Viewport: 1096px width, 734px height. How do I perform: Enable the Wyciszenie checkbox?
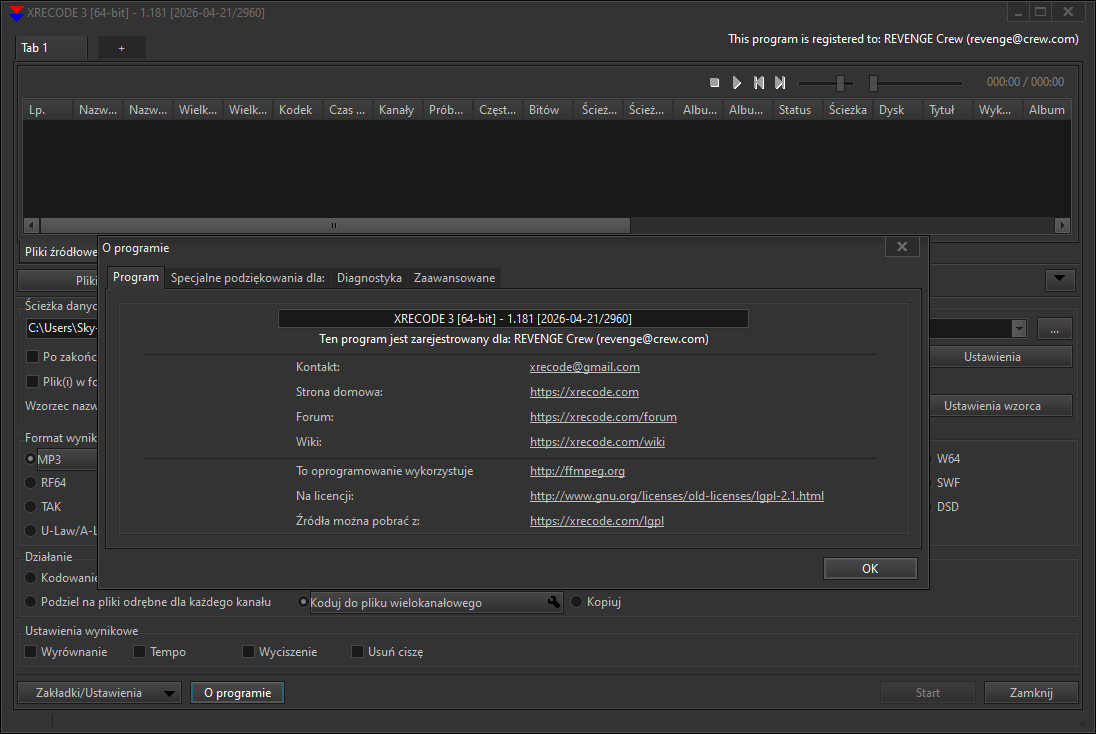pos(248,652)
